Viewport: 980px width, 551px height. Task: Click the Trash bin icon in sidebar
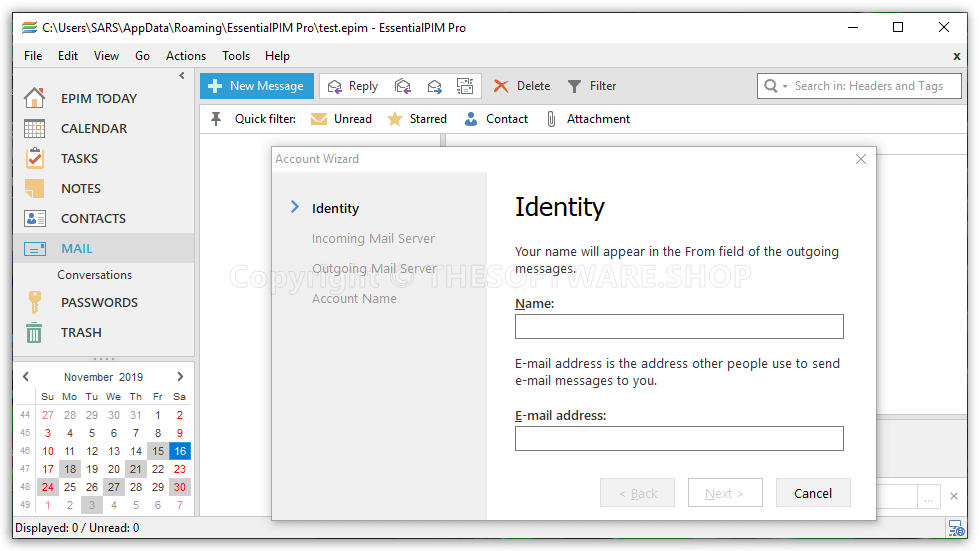(35, 333)
